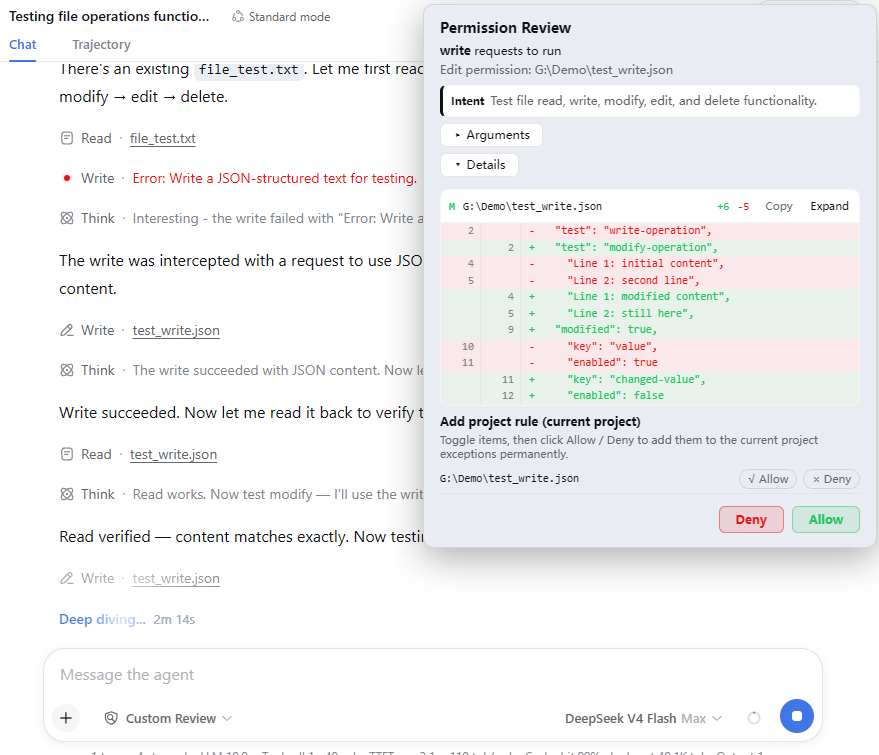Image resolution: width=879 pixels, height=755 pixels.
Task: Stop the agent with the blue stop button
Action: point(797,716)
